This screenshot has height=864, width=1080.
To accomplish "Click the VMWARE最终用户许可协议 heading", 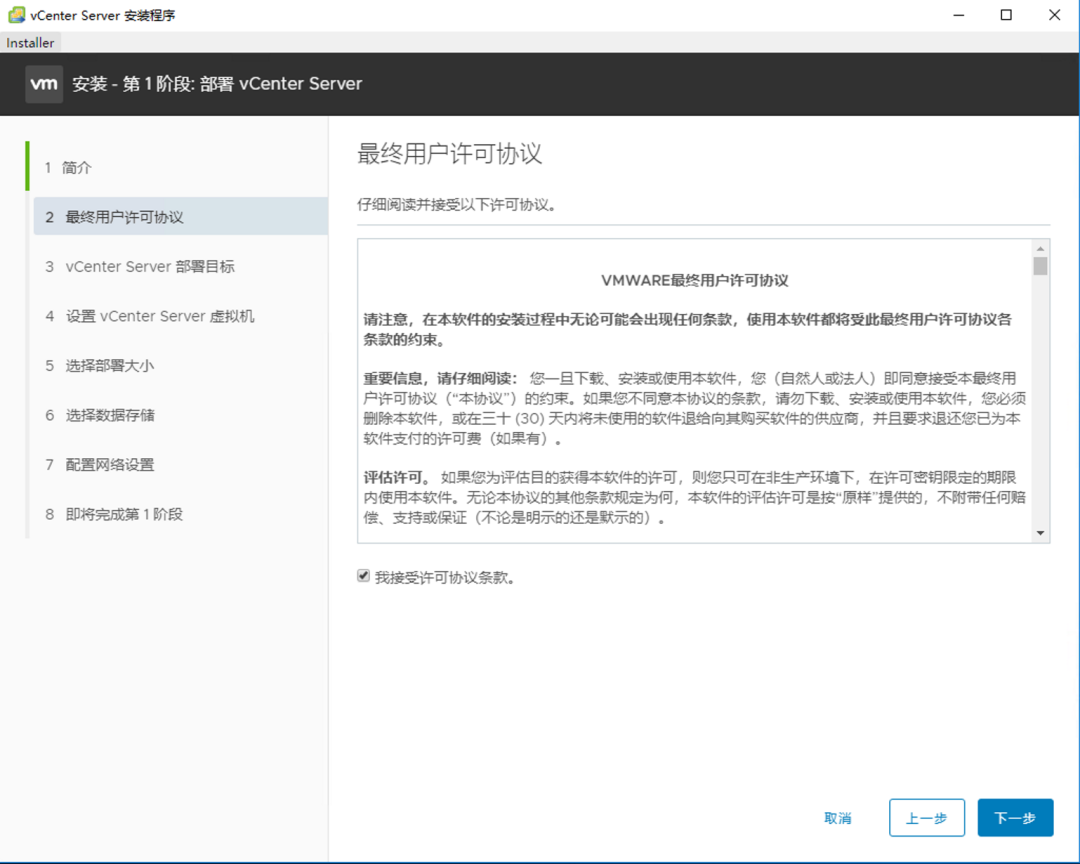I will tap(694, 280).
